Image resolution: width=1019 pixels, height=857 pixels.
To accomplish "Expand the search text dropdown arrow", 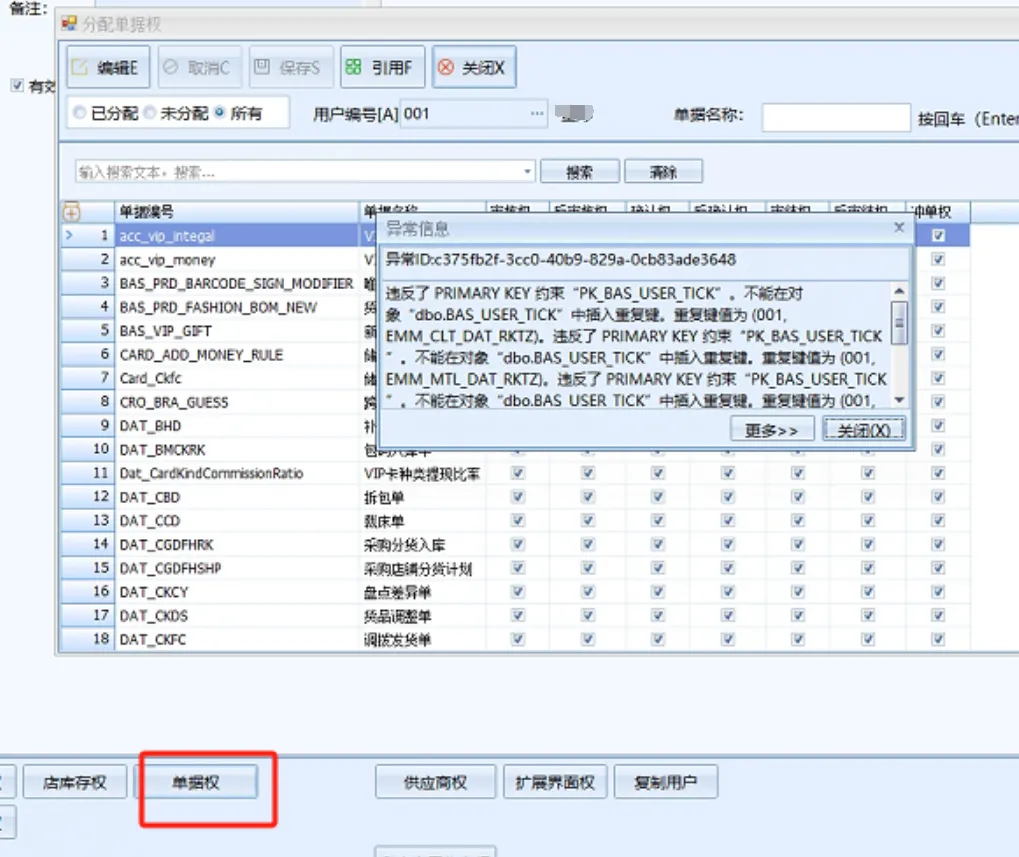I will click(x=528, y=172).
